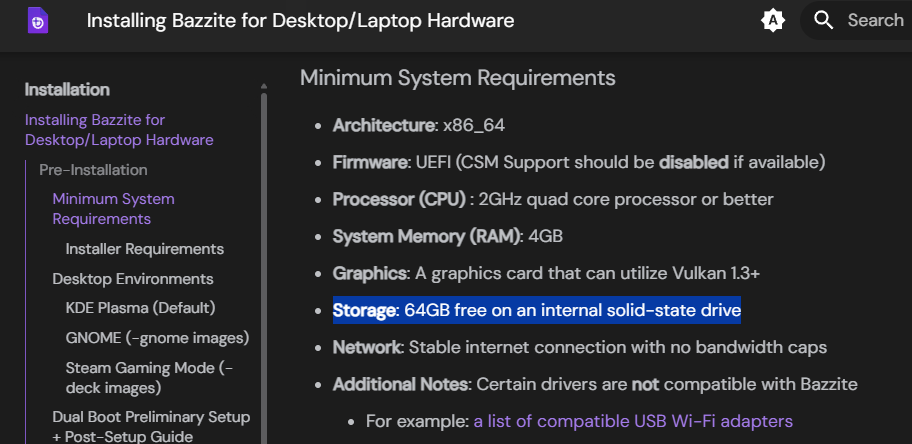
Task: Navigate to Desktop Environments sidebar item
Action: tap(133, 279)
